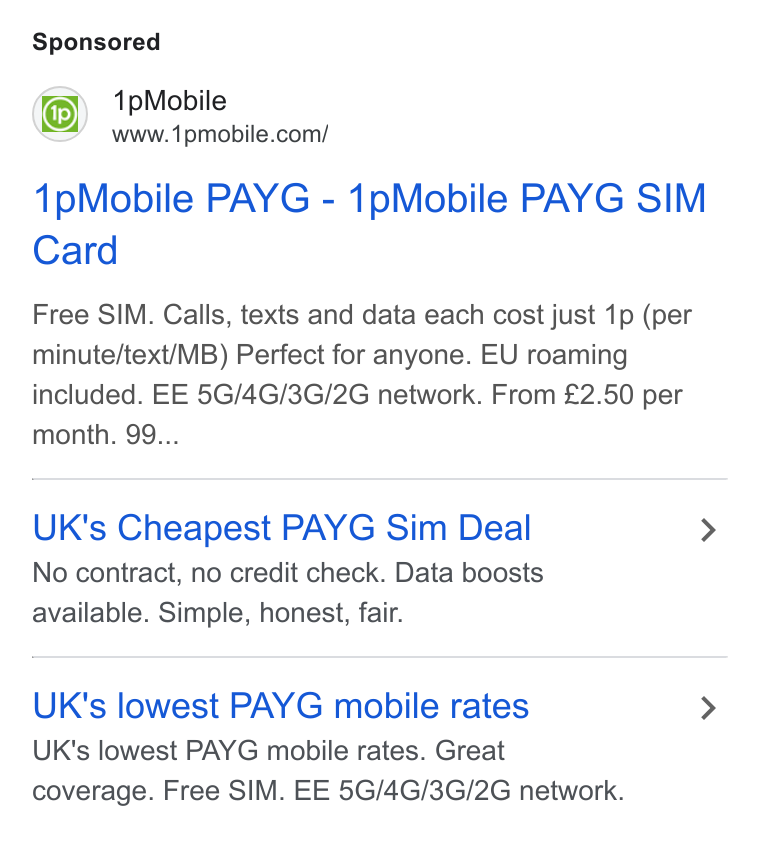The width and height of the screenshot is (760, 858).
Task: Open chevron beside UK's Cheapest PAYG Sim Deal
Action: click(708, 530)
